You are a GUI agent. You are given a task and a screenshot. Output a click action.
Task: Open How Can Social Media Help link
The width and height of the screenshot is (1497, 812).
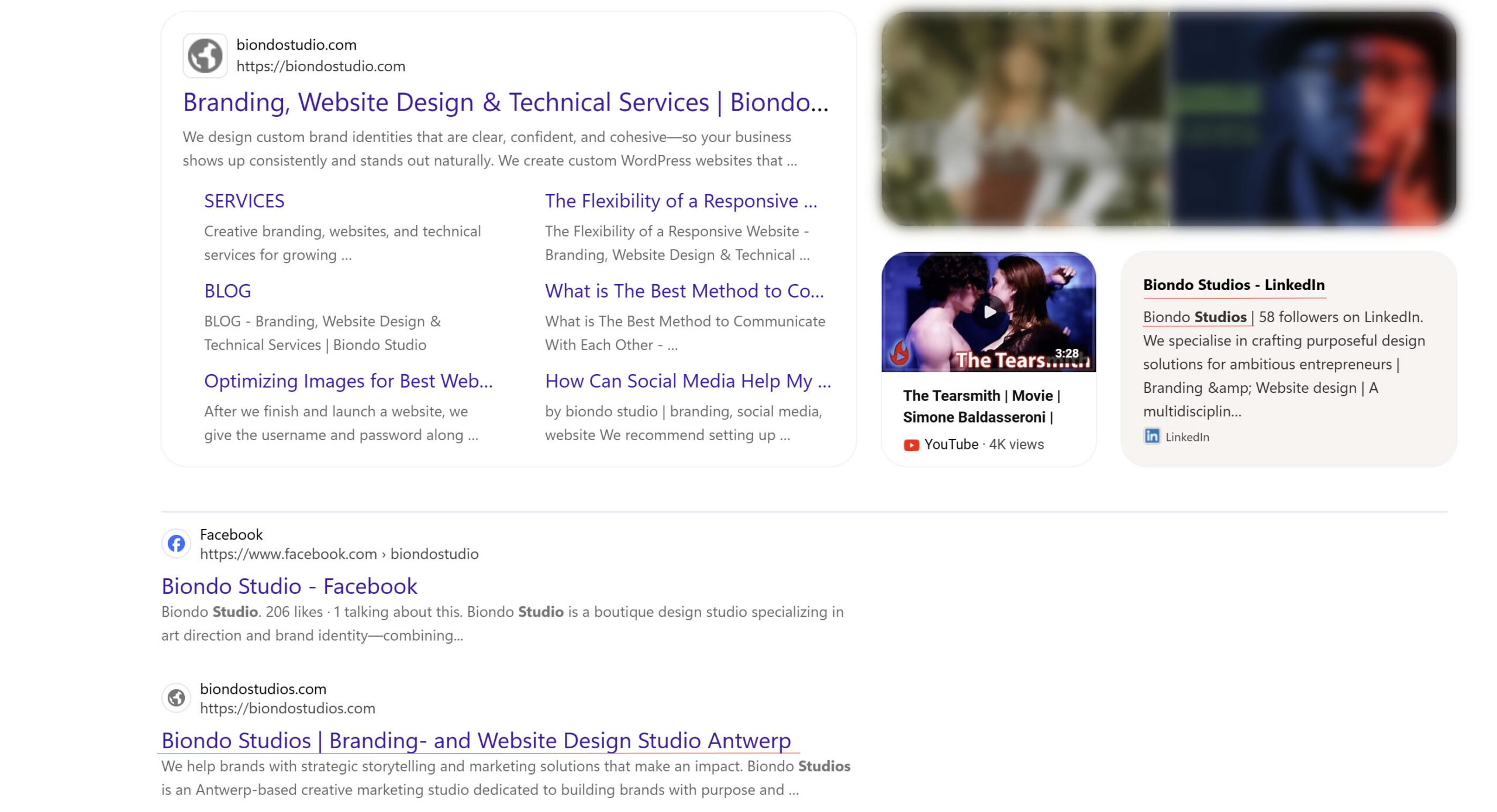tap(688, 381)
